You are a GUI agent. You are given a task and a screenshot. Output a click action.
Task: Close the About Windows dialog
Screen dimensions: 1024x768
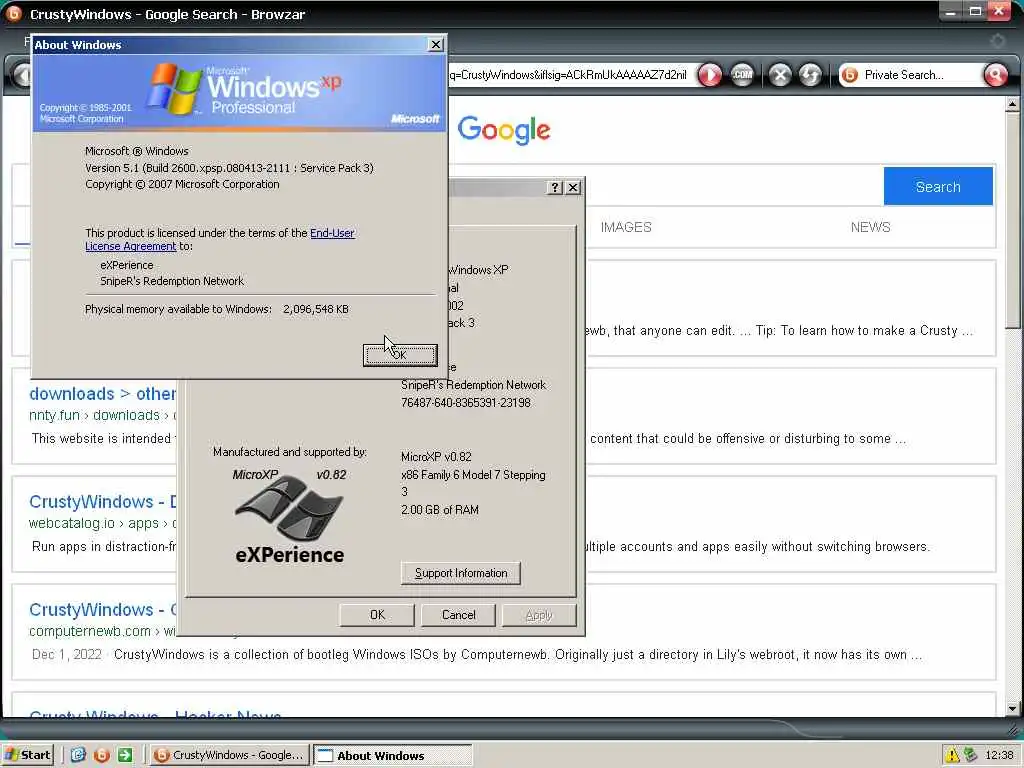436,44
